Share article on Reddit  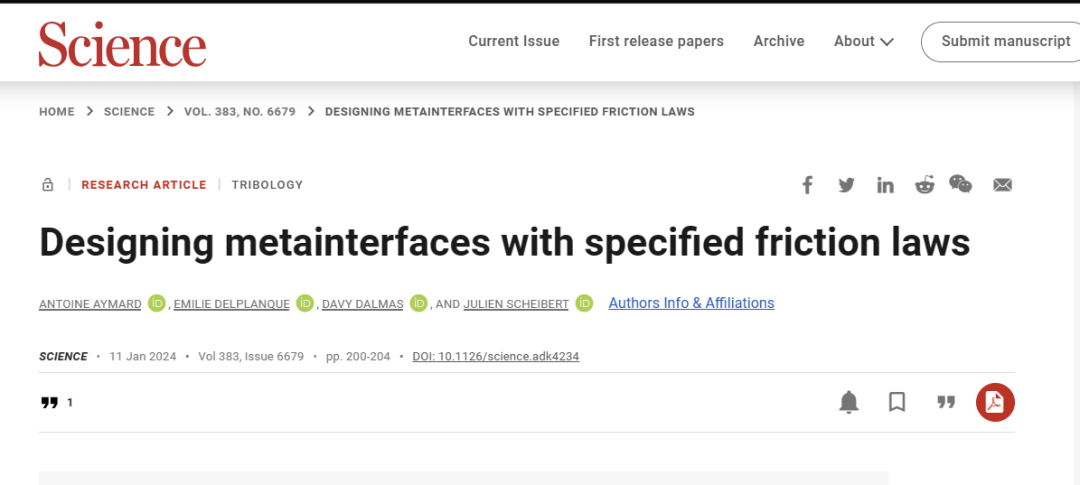pyautogui.click(x=924, y=185)
